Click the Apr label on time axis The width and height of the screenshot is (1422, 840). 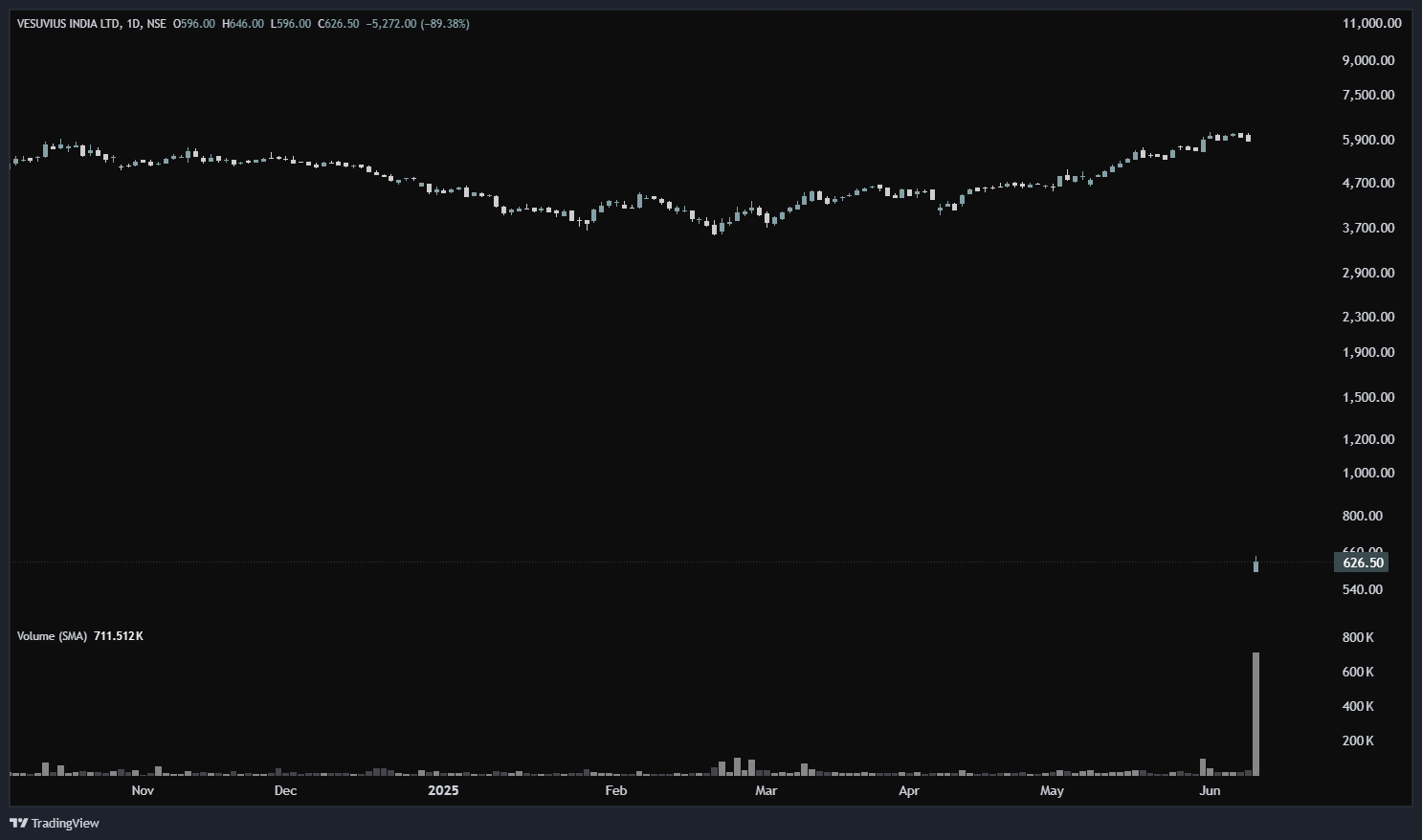pyautogui.click(x=909, y=790)
